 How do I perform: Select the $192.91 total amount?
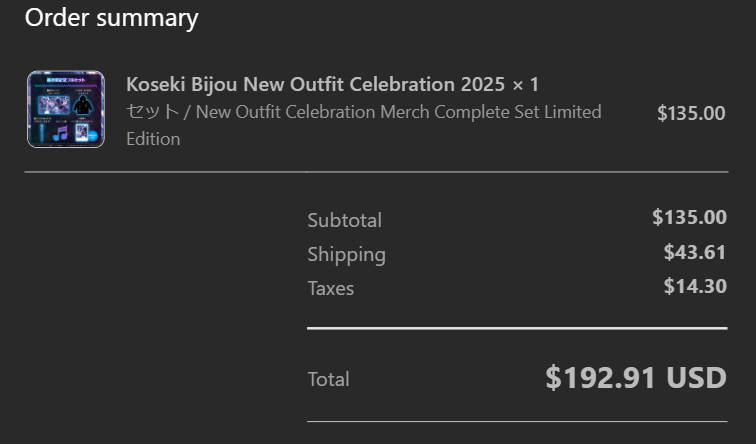click(x=601, y=377)
